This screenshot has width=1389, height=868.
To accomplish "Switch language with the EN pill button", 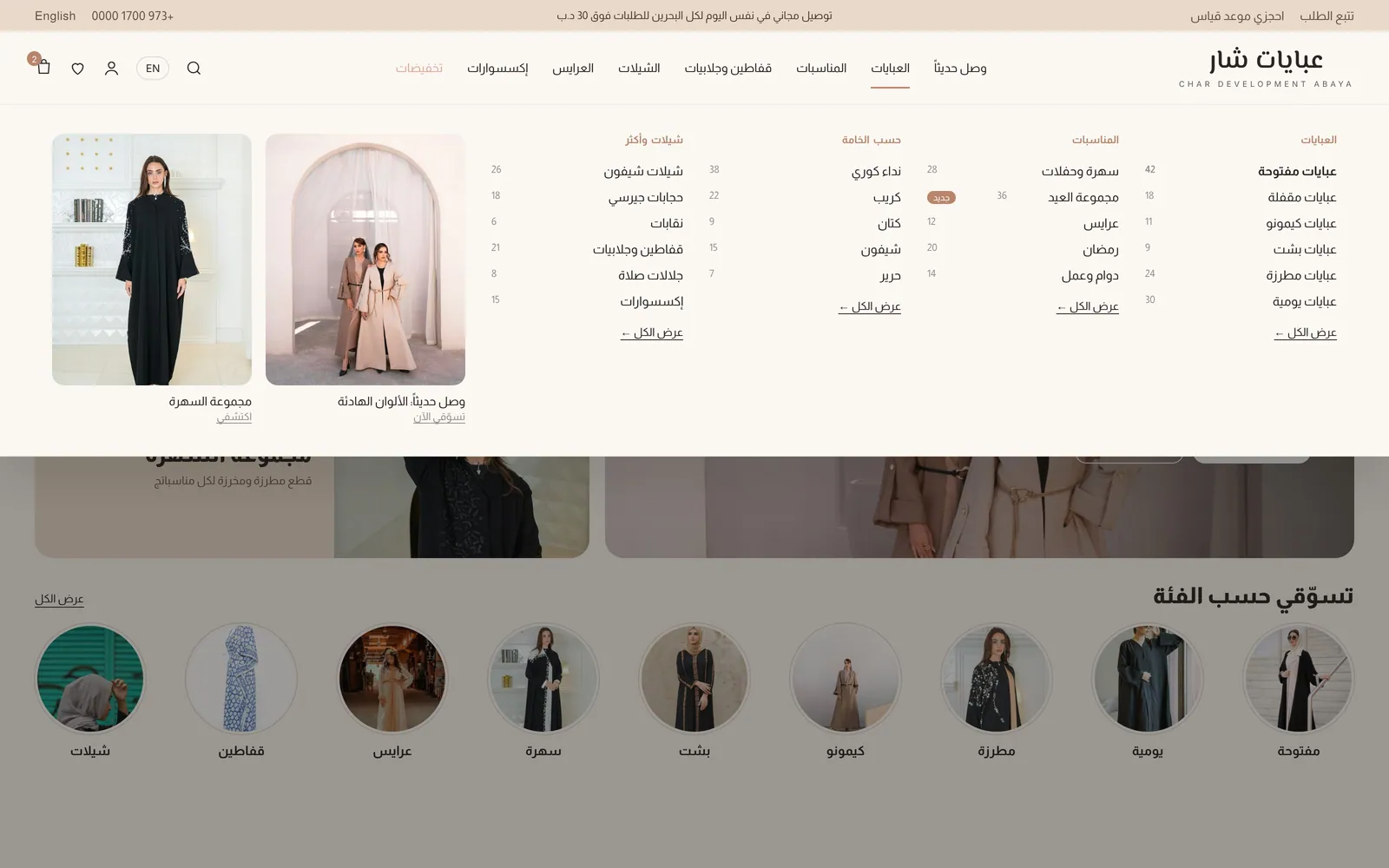I will tap(153, 69).
